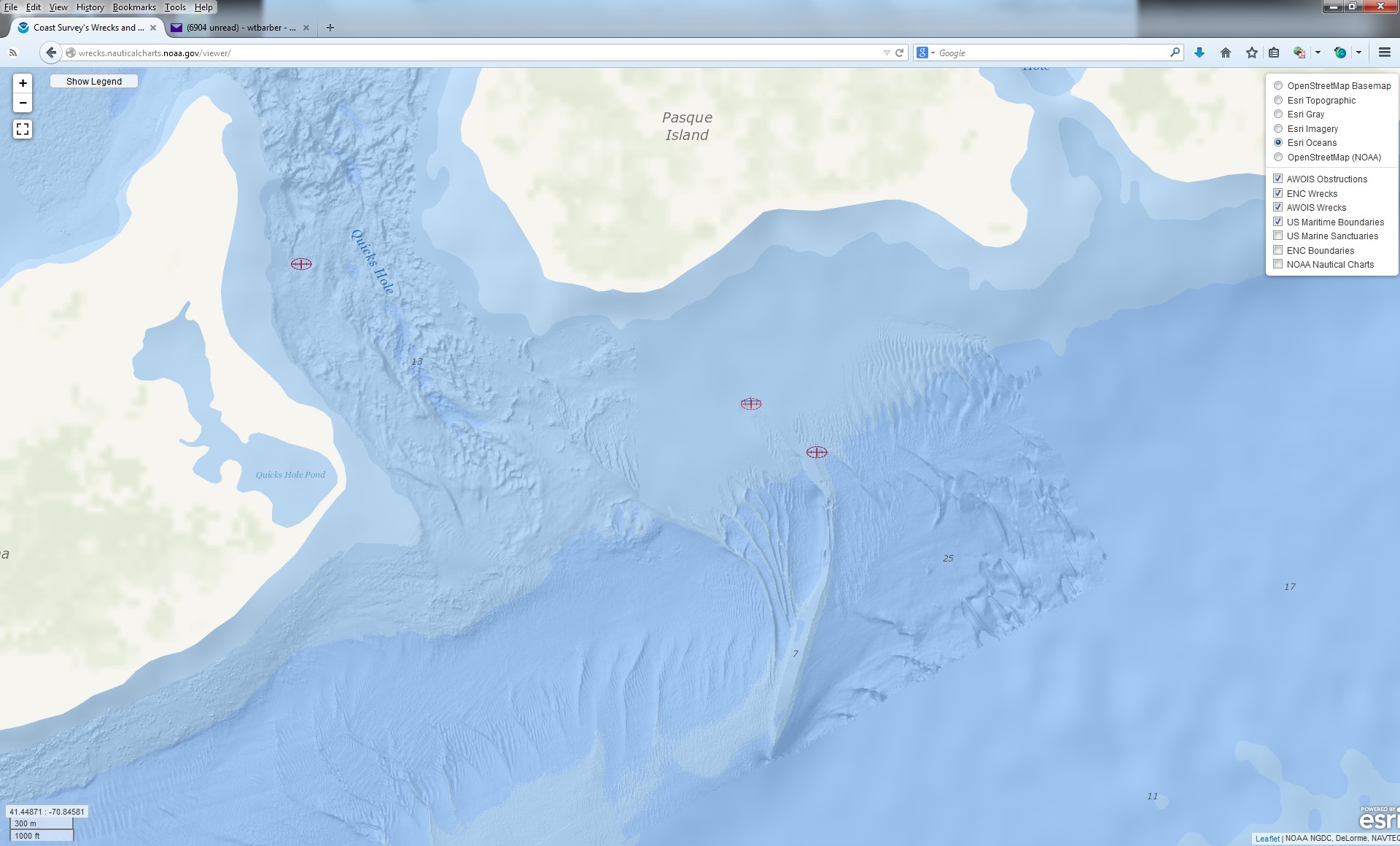Enable US Marine Sanctuaries layer

(x=1277, y=236)
